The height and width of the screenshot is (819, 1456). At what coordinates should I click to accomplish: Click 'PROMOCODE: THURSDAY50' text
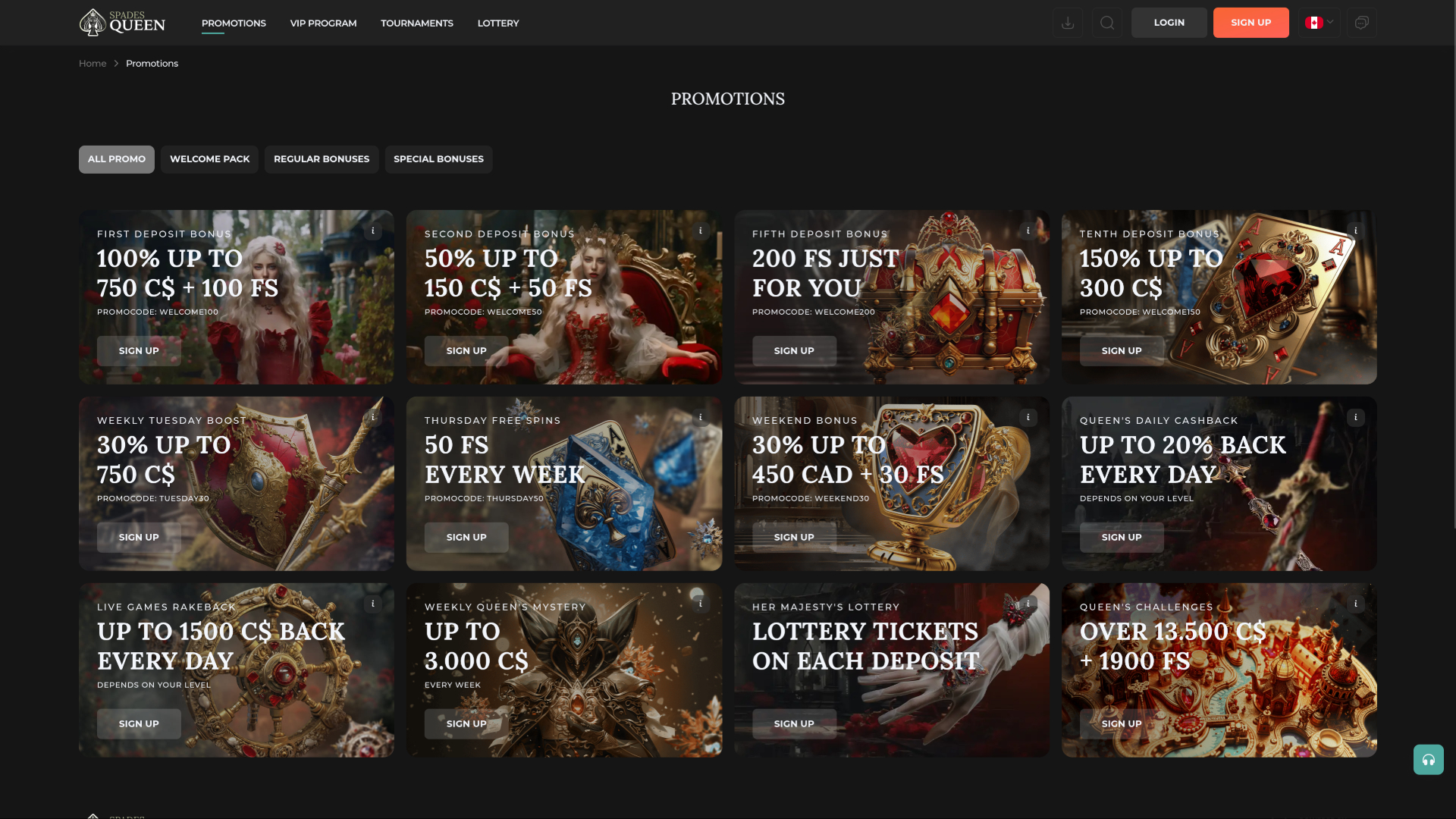click(484, 499)
